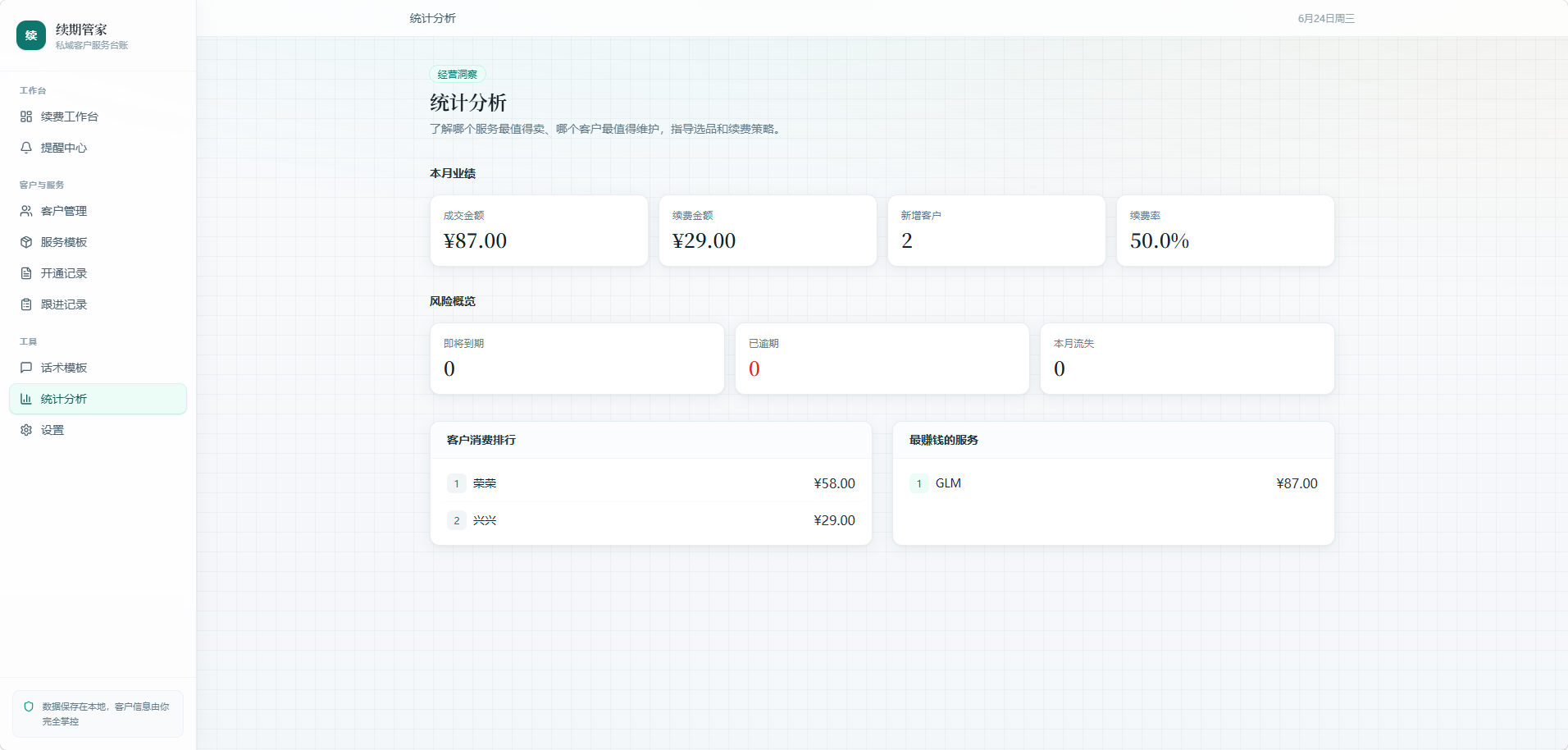Image resolution: width=1568 pixels, height=750 pixels.
Task: Open 续费工作台 in the sidebar
Action: pyautogui.click(x=98, y=117)
